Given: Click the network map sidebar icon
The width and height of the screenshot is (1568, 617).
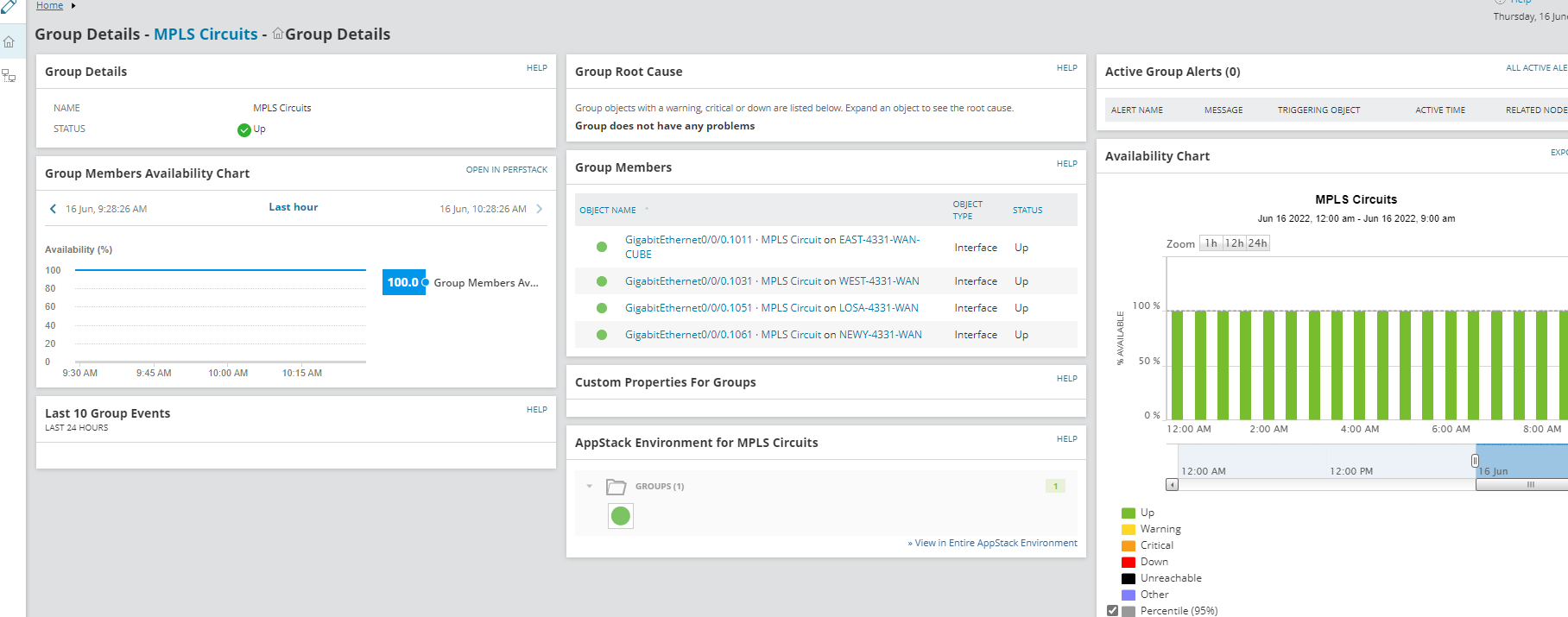Looking at the screenshot, I should 9,76.
